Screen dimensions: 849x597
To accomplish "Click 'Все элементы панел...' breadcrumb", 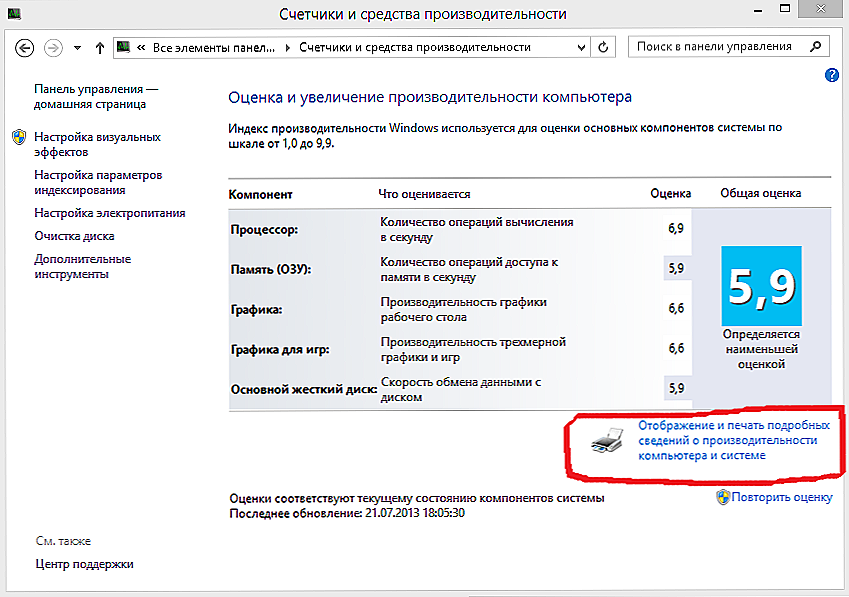I will click(214, 48).
